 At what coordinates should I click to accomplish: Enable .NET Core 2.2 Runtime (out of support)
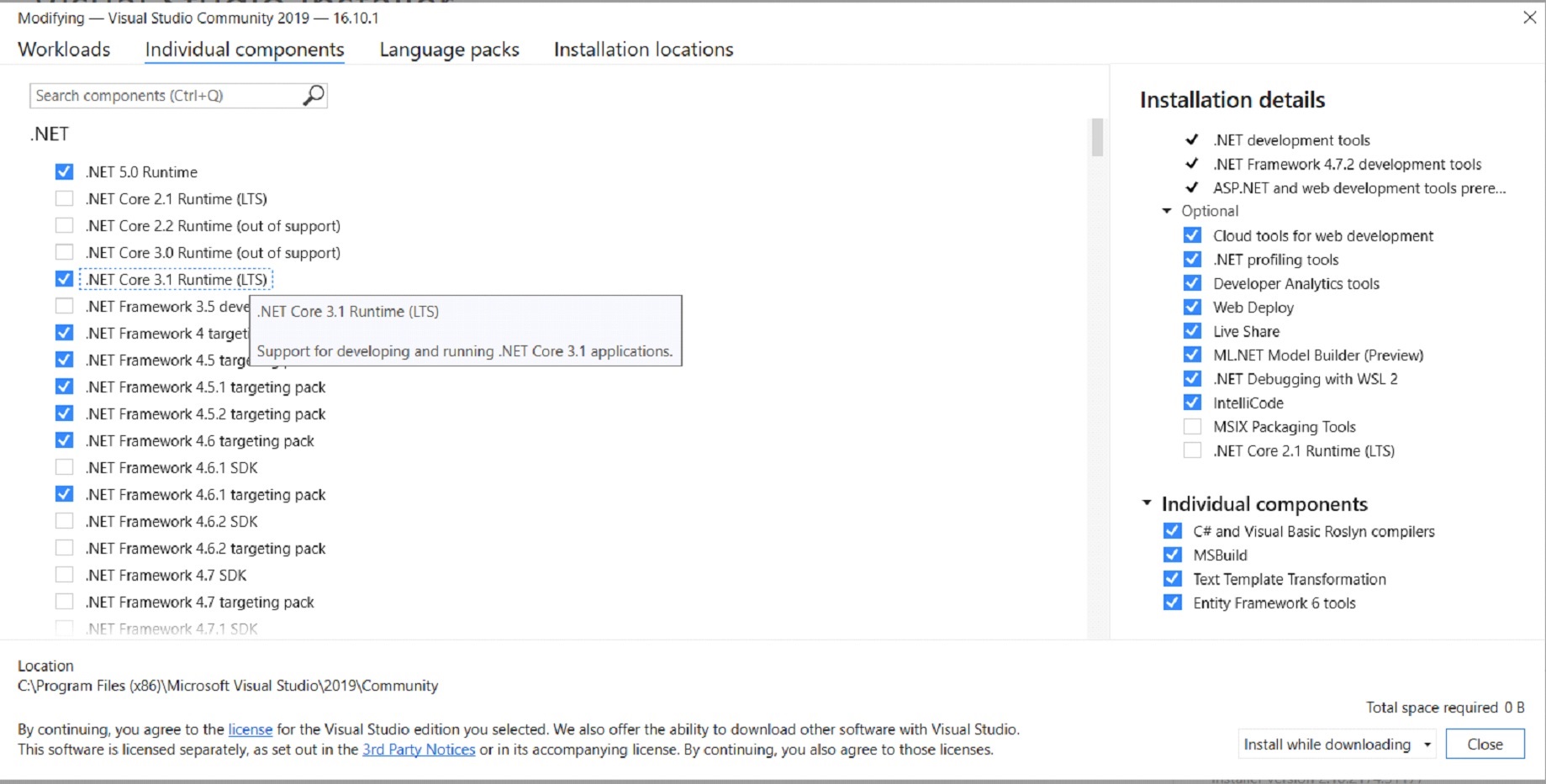(64, 226)
